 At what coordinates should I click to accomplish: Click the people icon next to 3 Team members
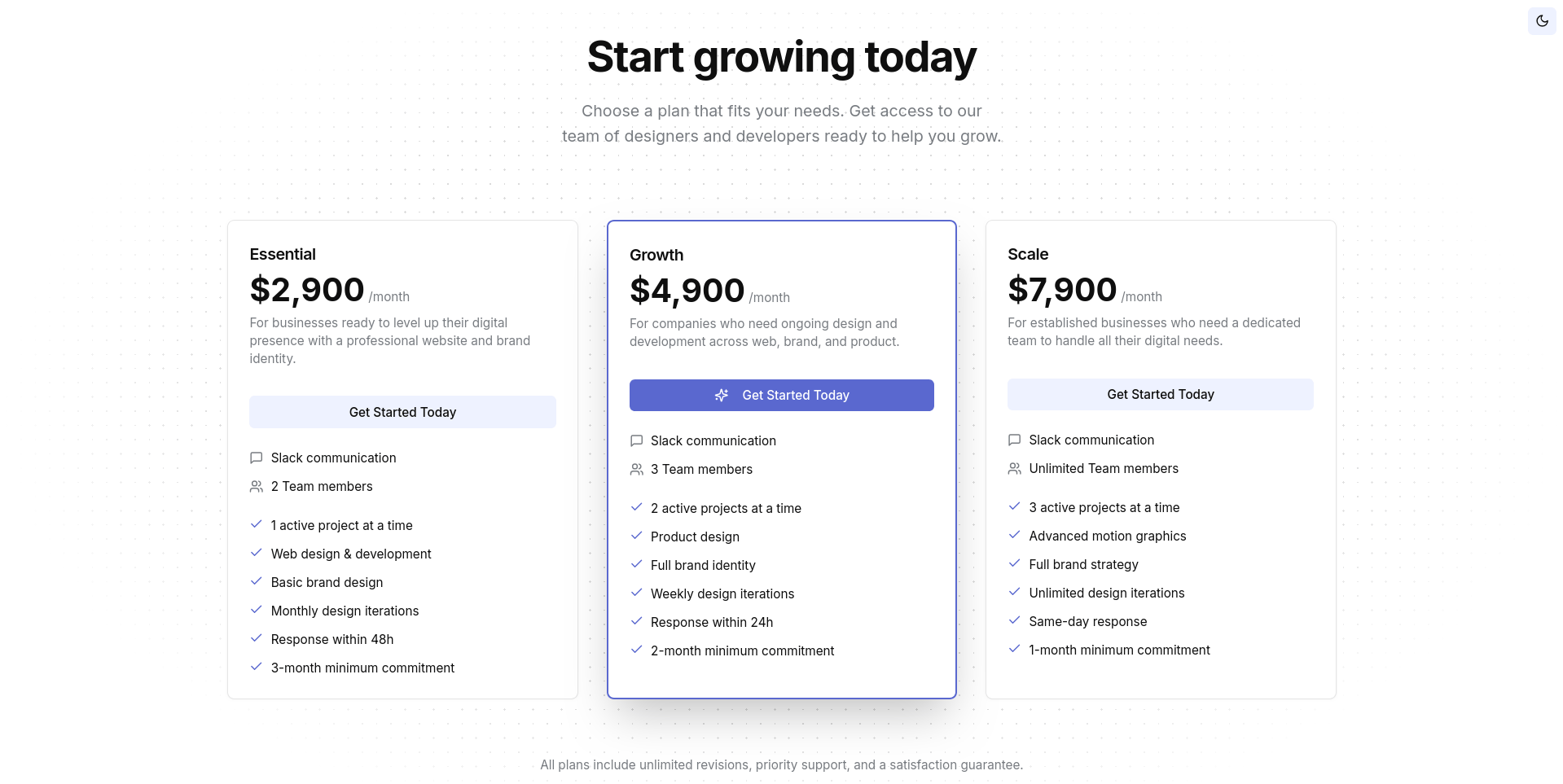coord(636,470)
